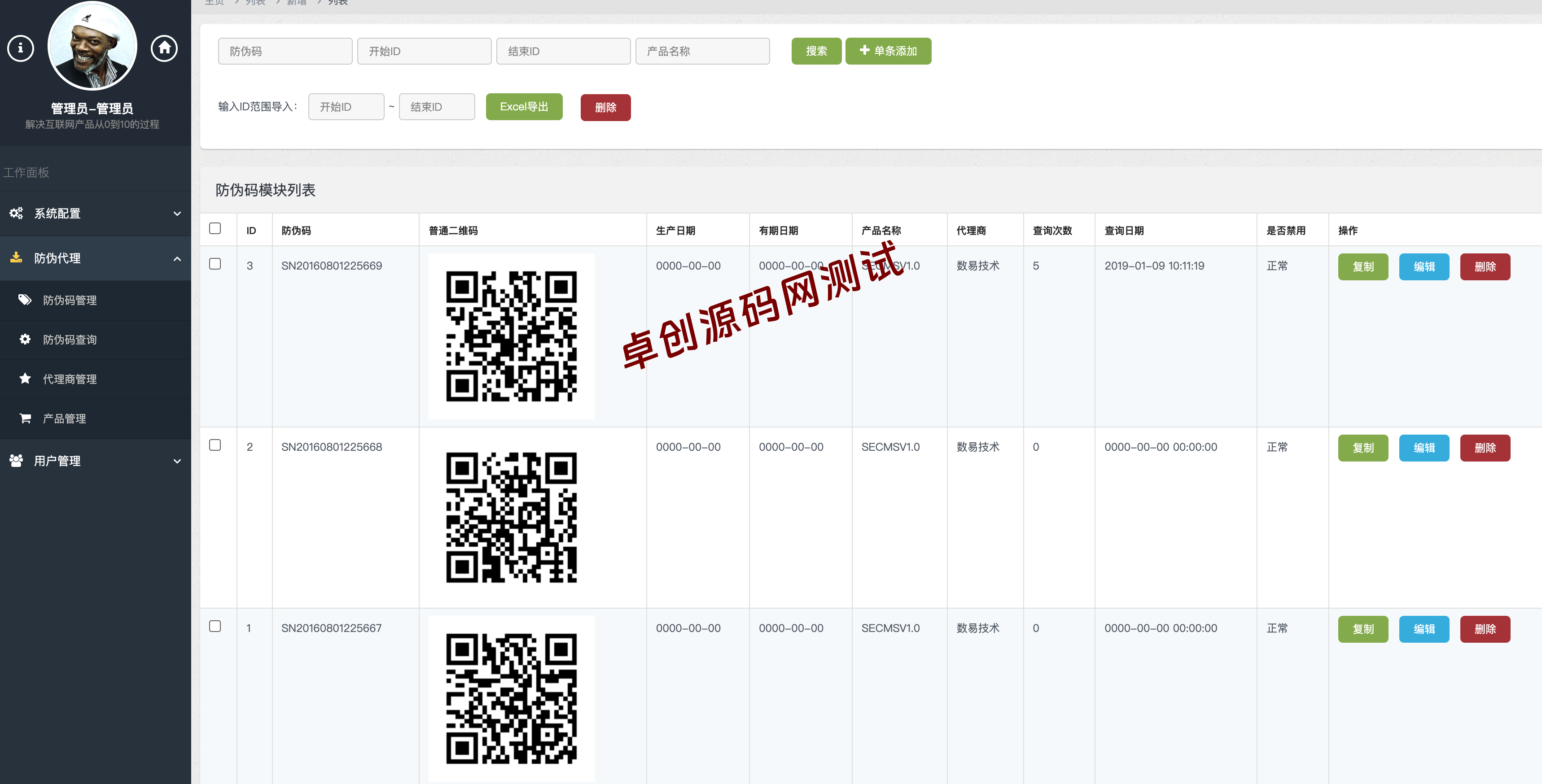Click 编辑 for SN20160801225669
This screenshot has height=784, width=1542.
(x=1424, y=267)
